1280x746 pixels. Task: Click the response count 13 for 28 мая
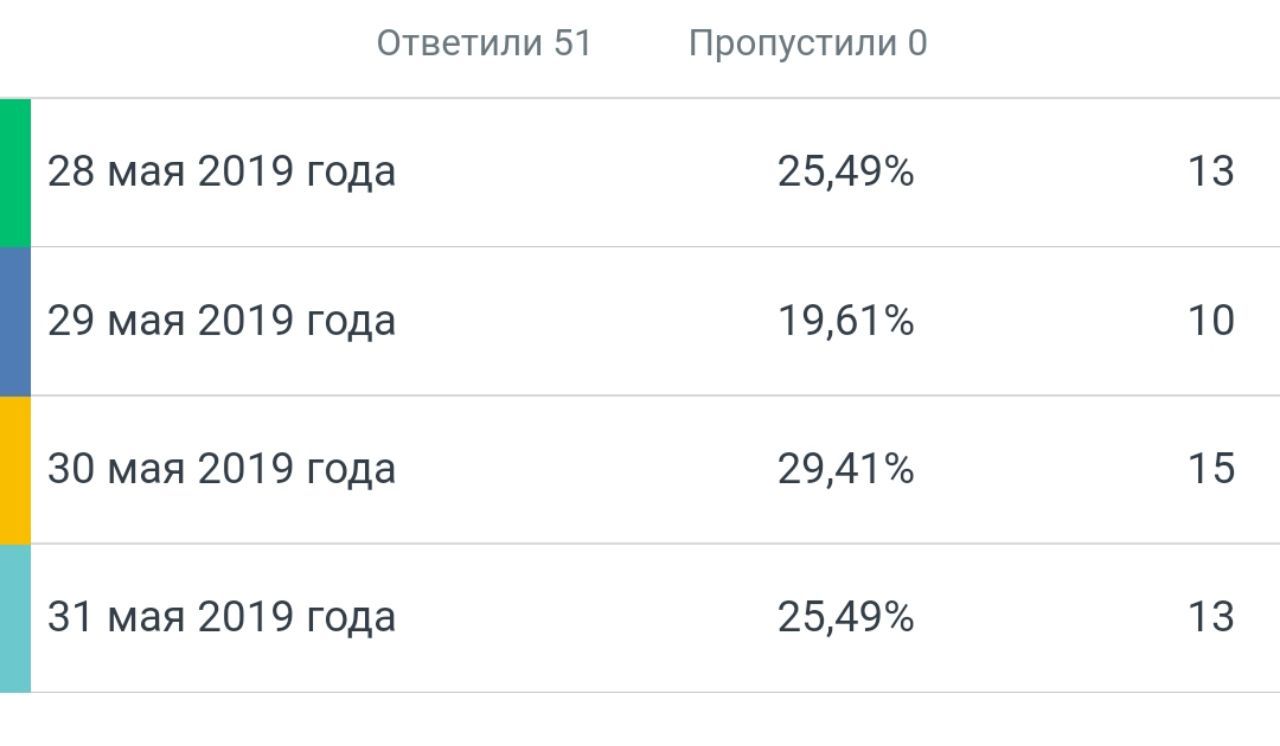(x=1211, y=172)
